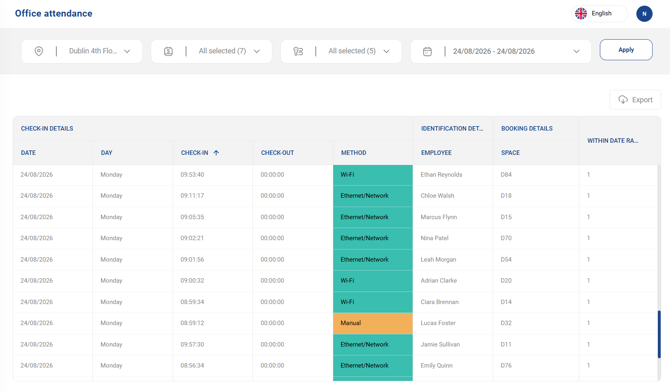Viewport: 670px width, 391px height.
Task: Click the employee badge filter icon
Action: coord(168,51)
